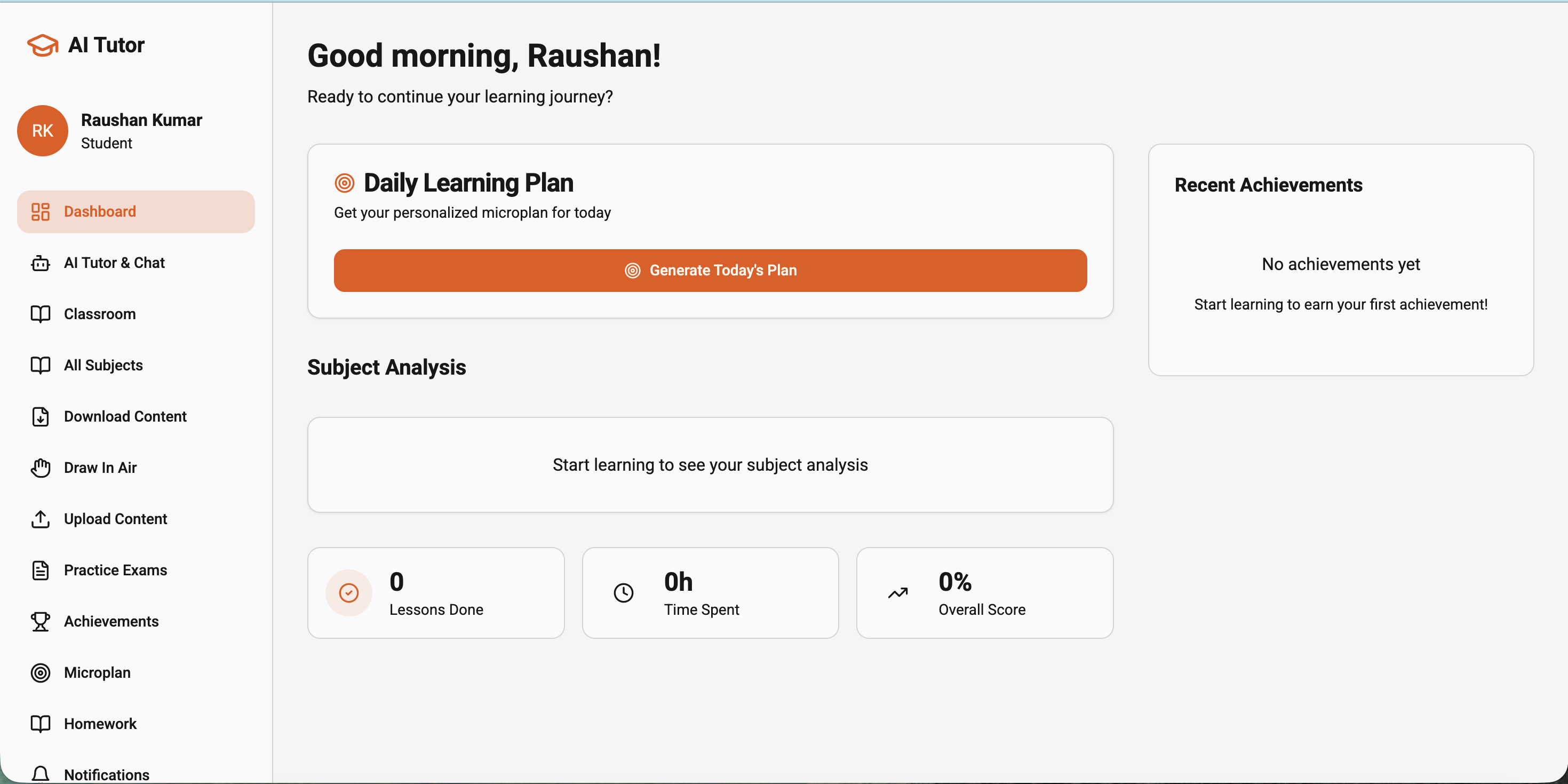Go to All Subjects page
This screenshot has height=784, width=1568.
(x=104, y=365)
